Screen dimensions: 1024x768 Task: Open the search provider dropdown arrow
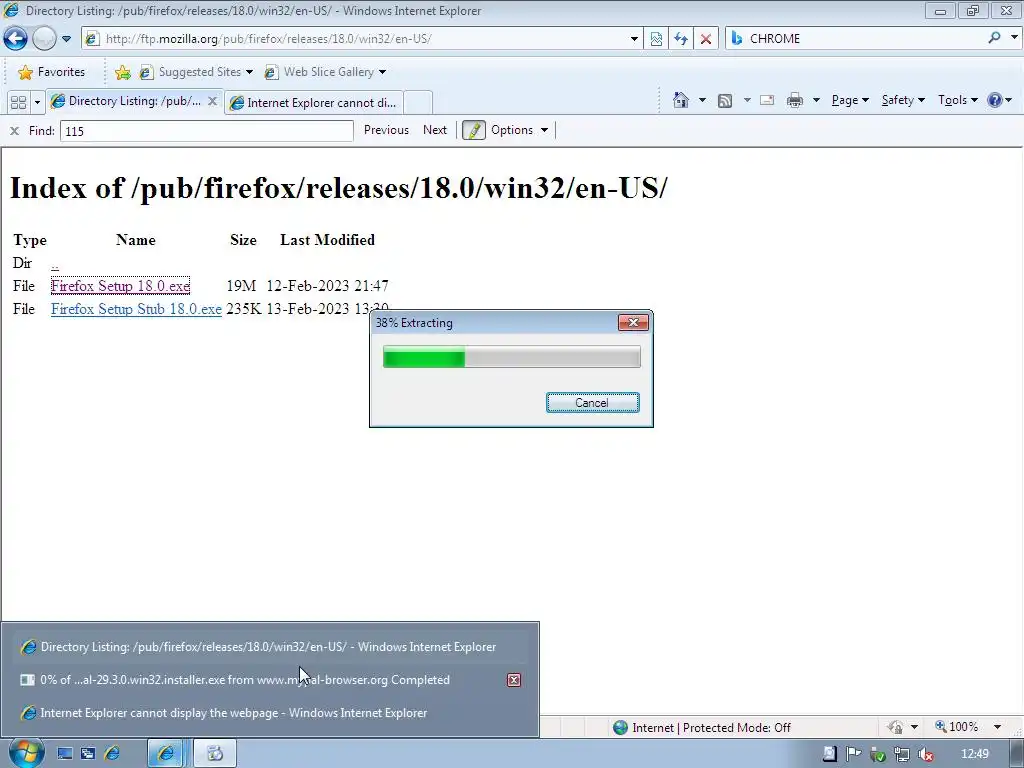click(1014, 38)
